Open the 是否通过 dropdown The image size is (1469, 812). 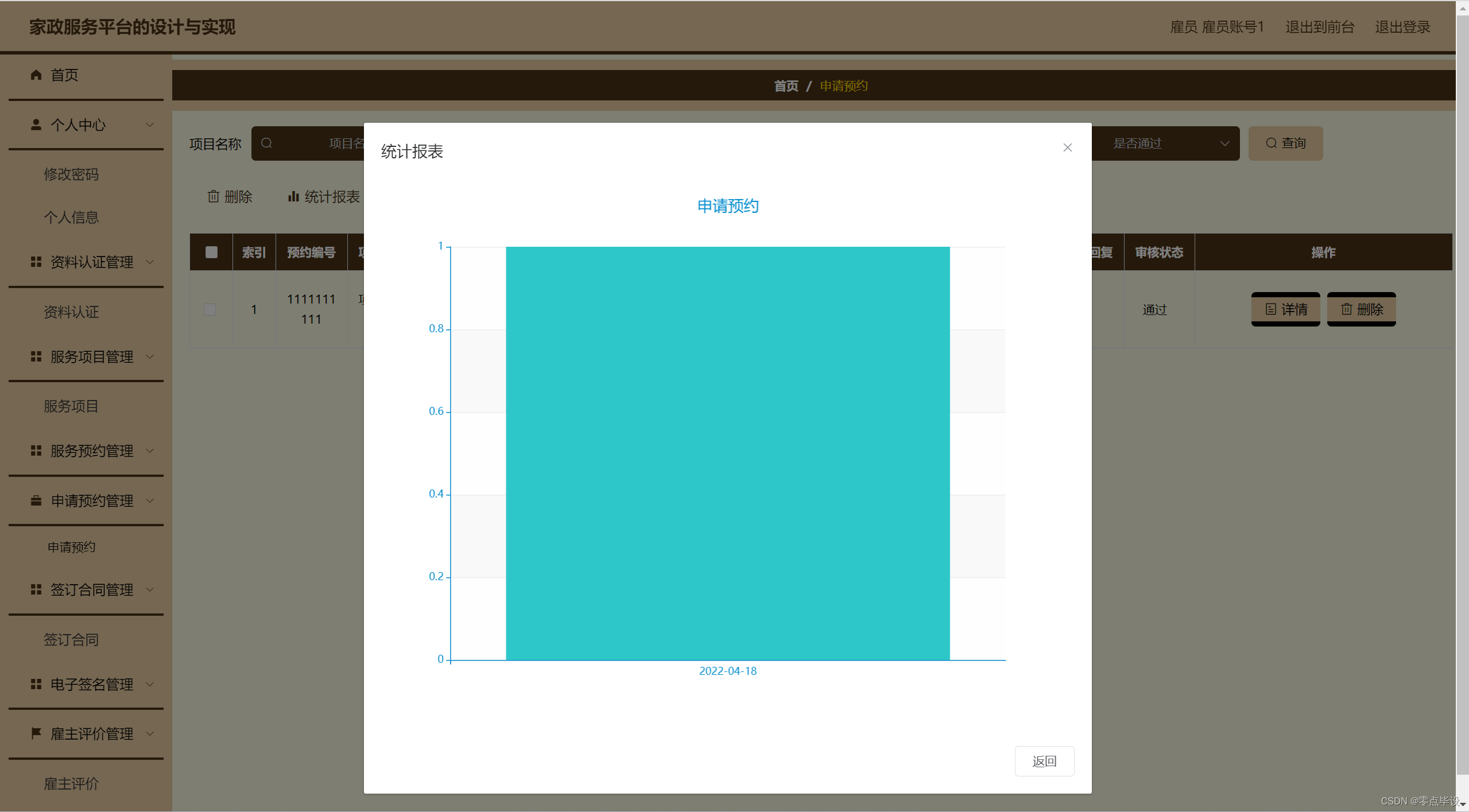click(1165, 143)
